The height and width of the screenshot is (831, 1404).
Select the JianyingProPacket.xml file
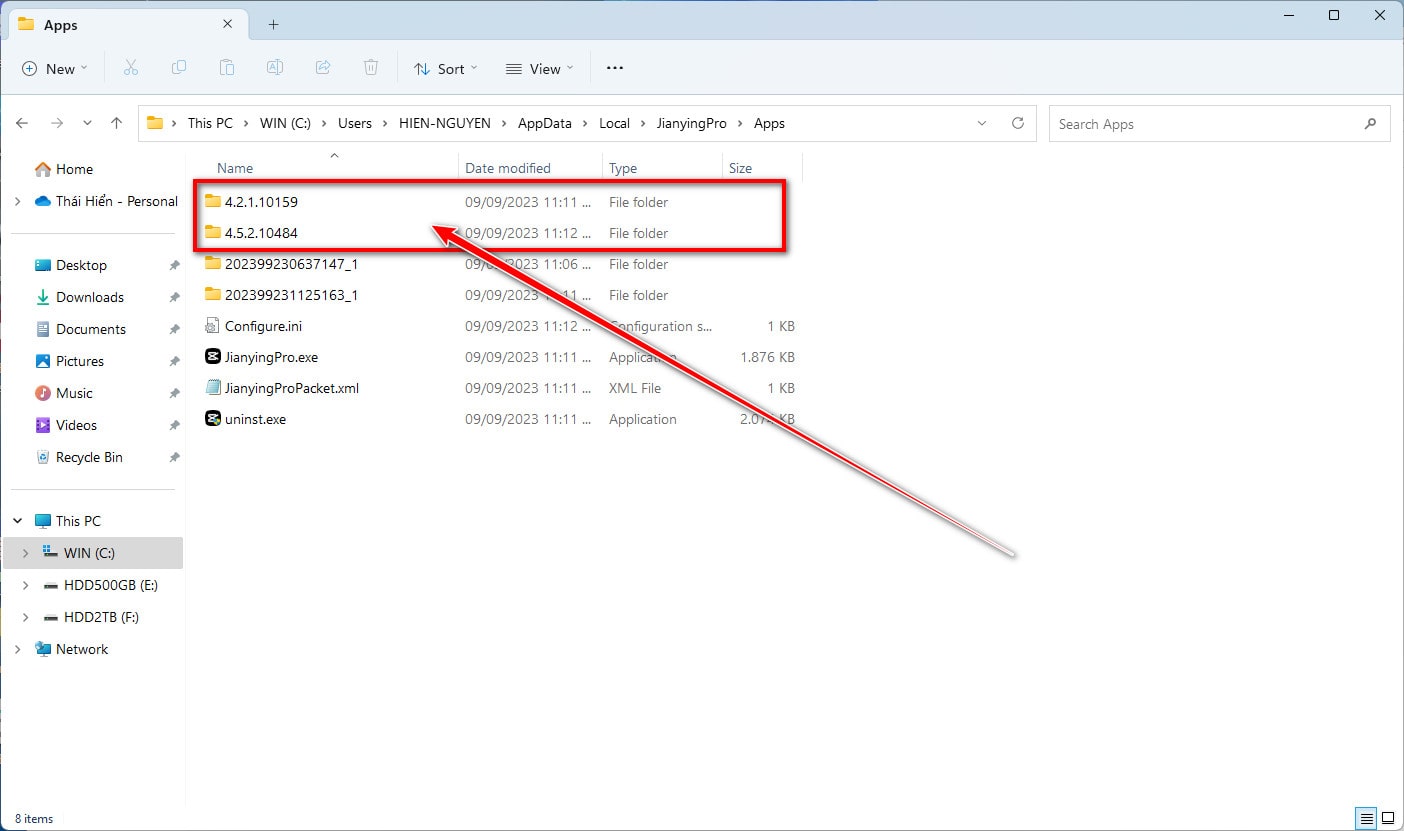pos(281,388)
